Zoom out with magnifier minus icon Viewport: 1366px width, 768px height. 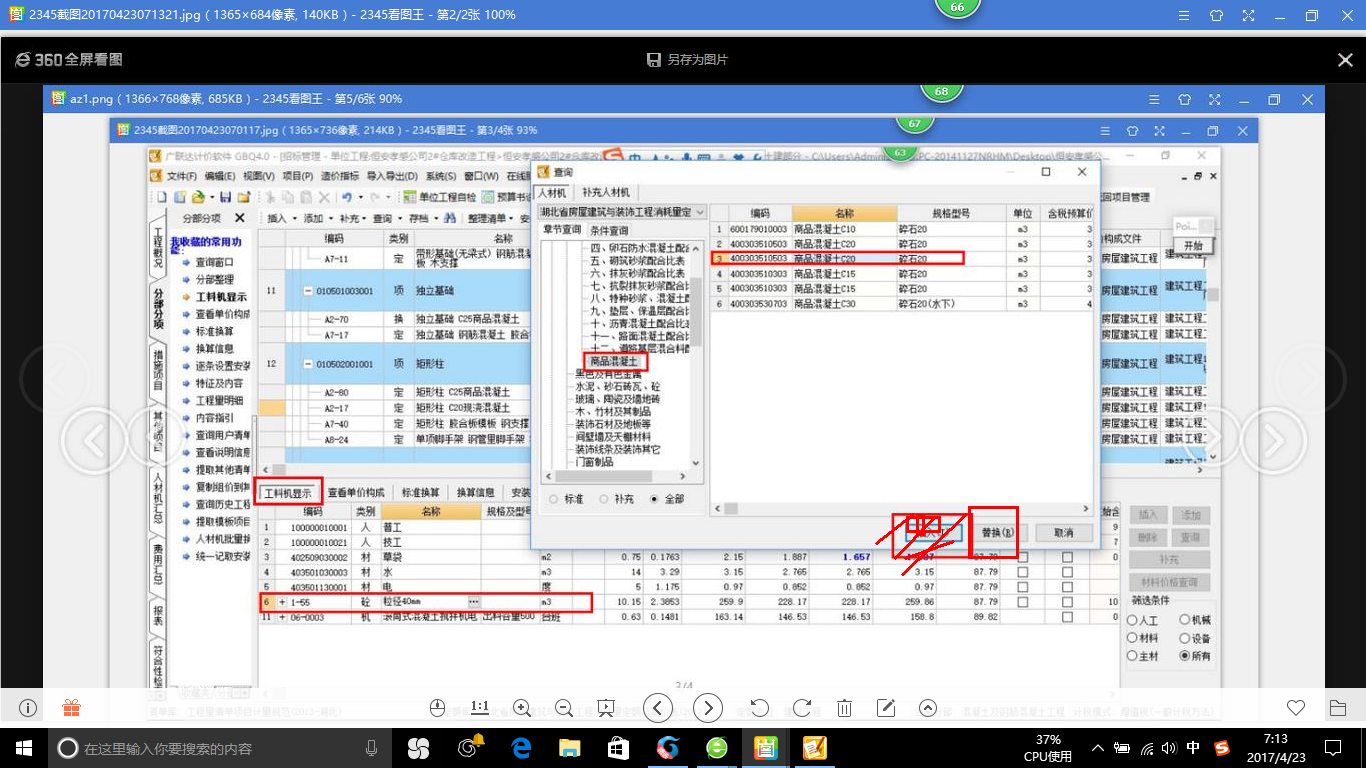563,708
